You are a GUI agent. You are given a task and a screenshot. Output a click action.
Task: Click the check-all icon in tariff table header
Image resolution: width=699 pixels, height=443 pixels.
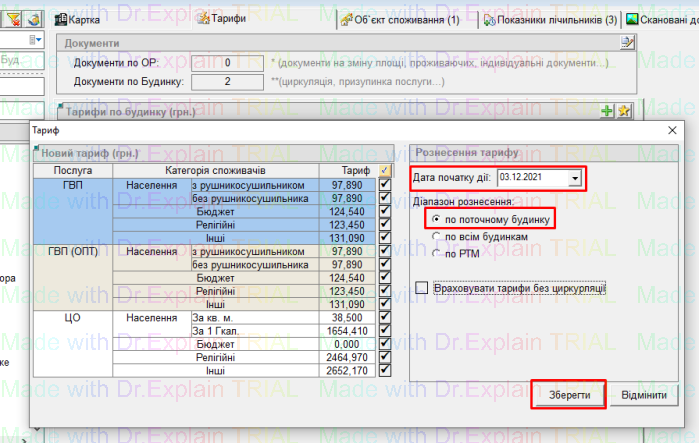[x=385, y=170]
